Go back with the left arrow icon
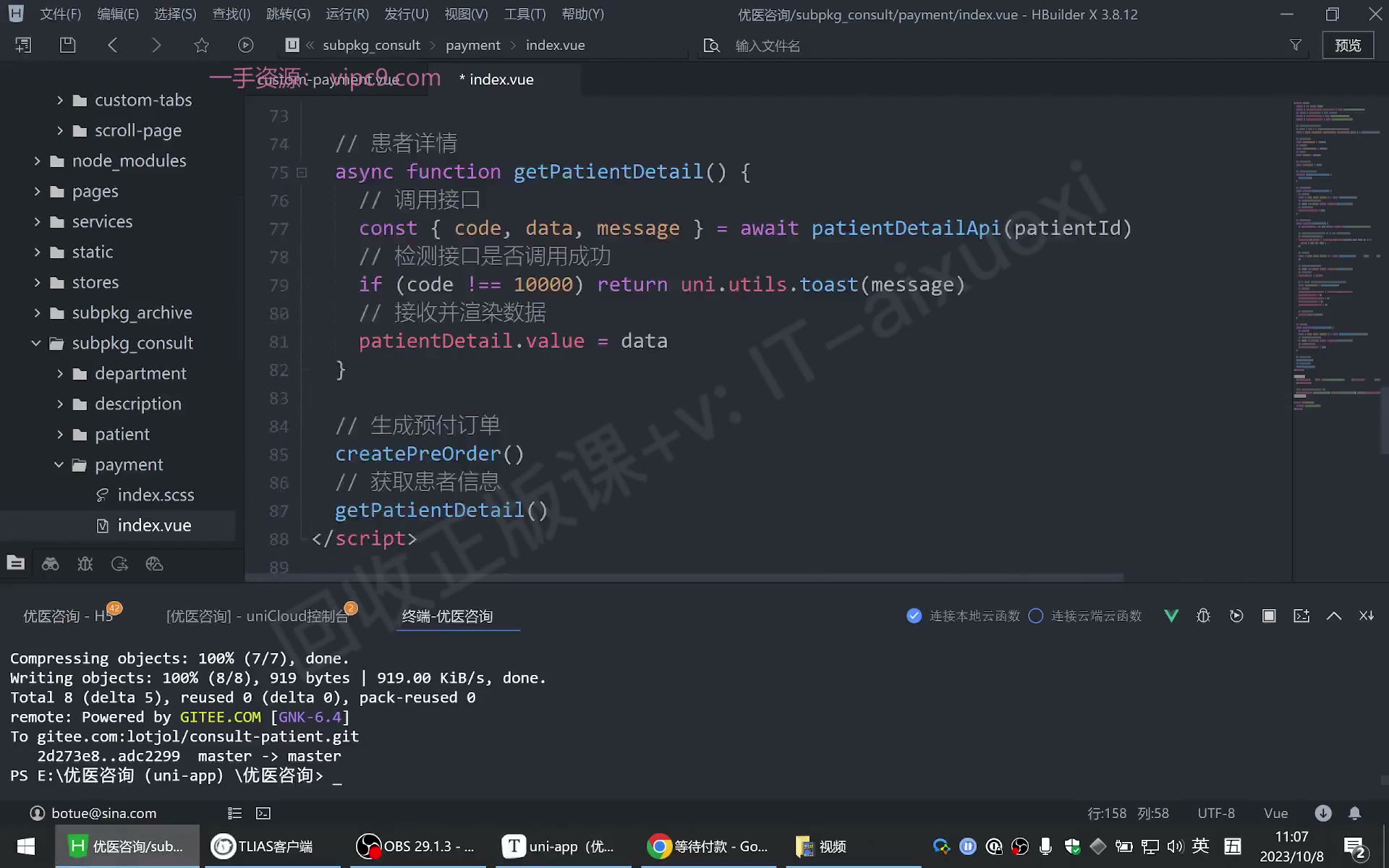 click(x=112, y=45)
